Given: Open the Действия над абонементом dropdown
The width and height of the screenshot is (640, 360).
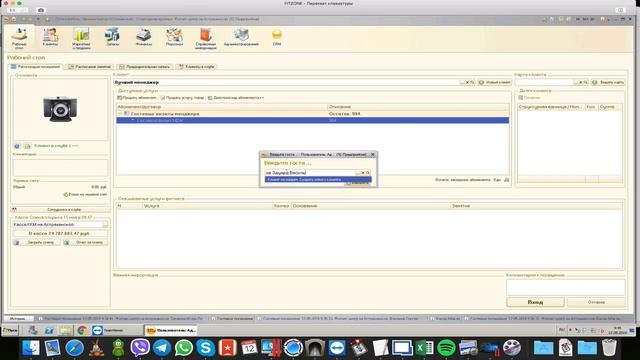Looking at the screenshot, I should [x=236, y=98].
